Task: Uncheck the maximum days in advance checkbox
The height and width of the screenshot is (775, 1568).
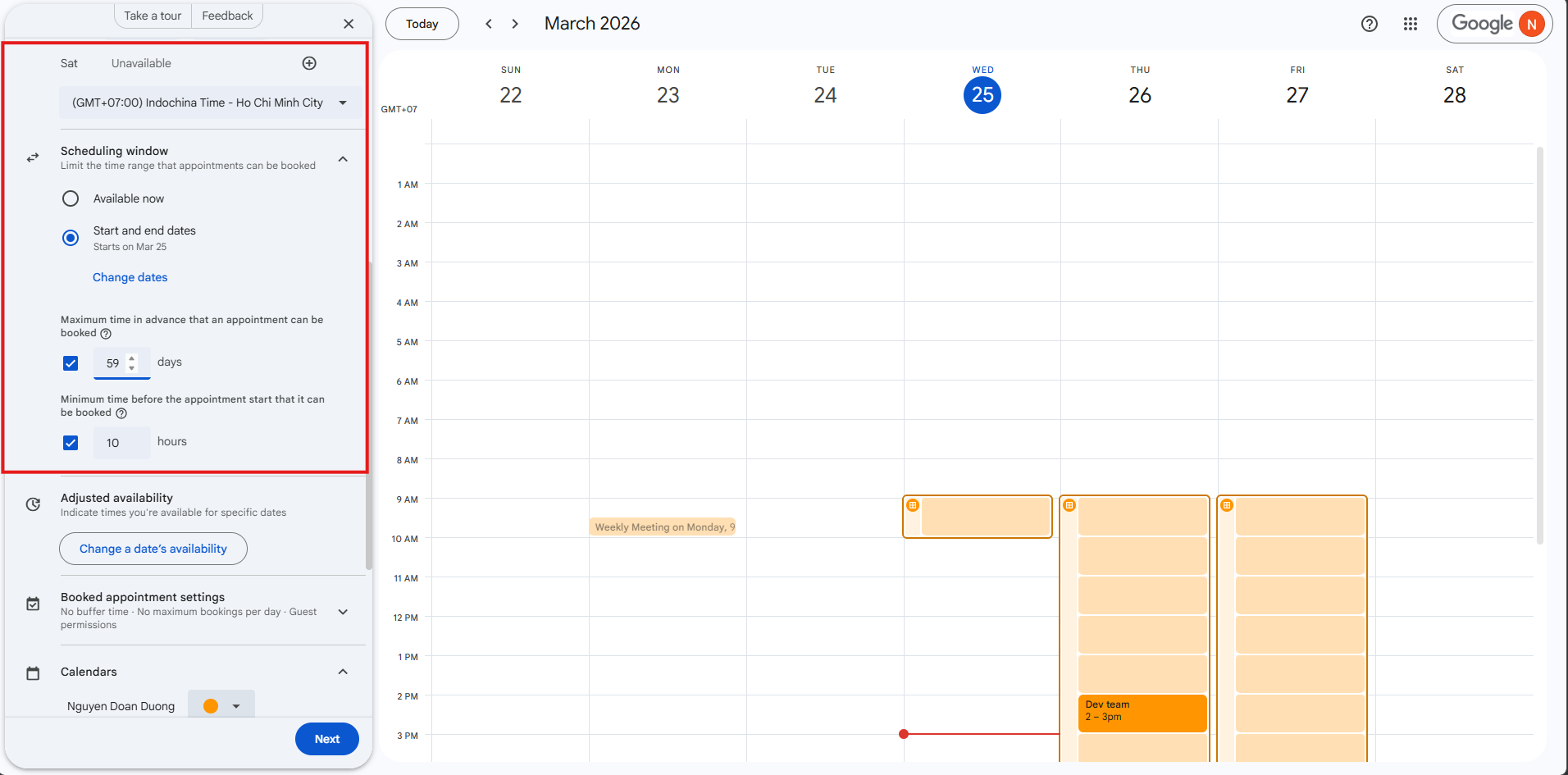Action: tap(71, 363)
